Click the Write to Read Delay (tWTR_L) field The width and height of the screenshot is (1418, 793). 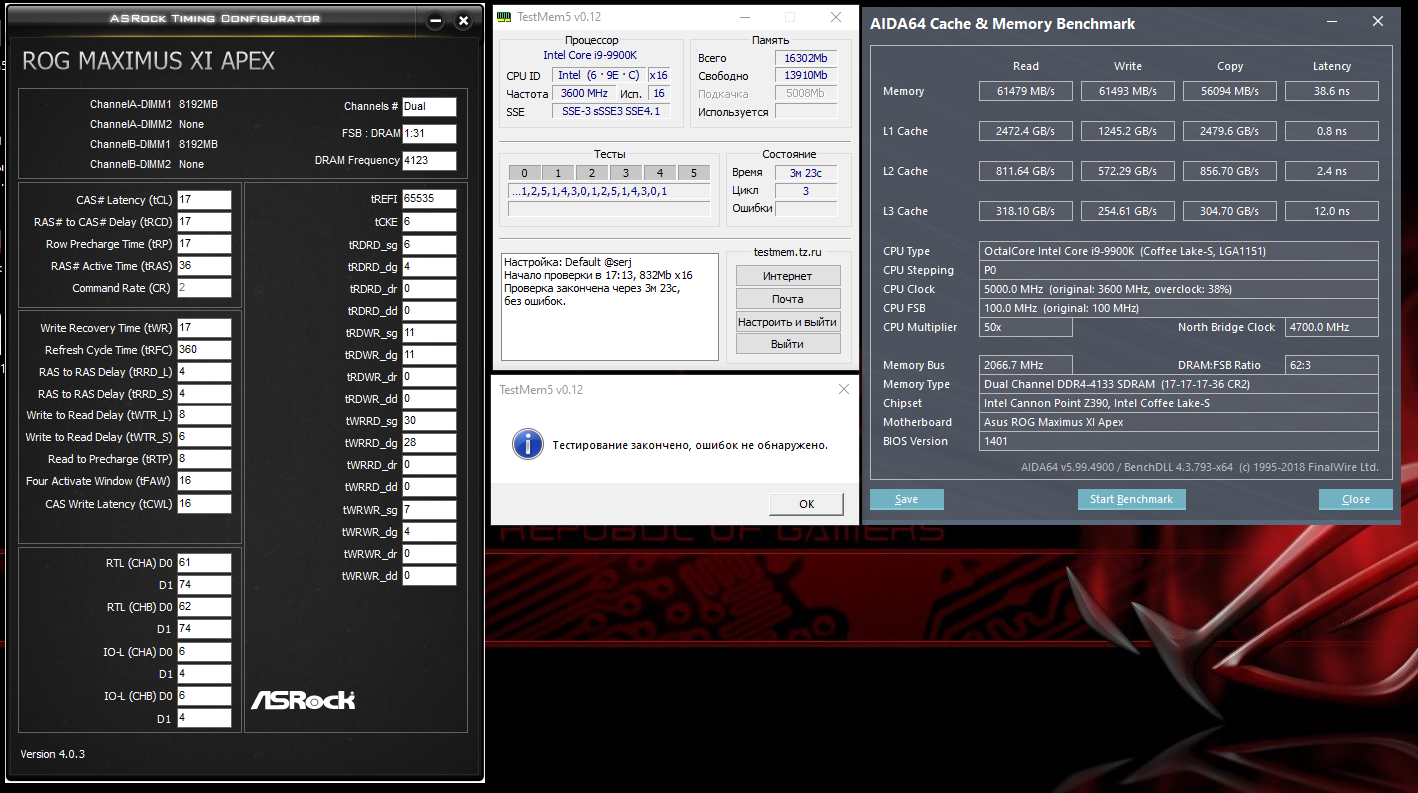coord(204,415)
